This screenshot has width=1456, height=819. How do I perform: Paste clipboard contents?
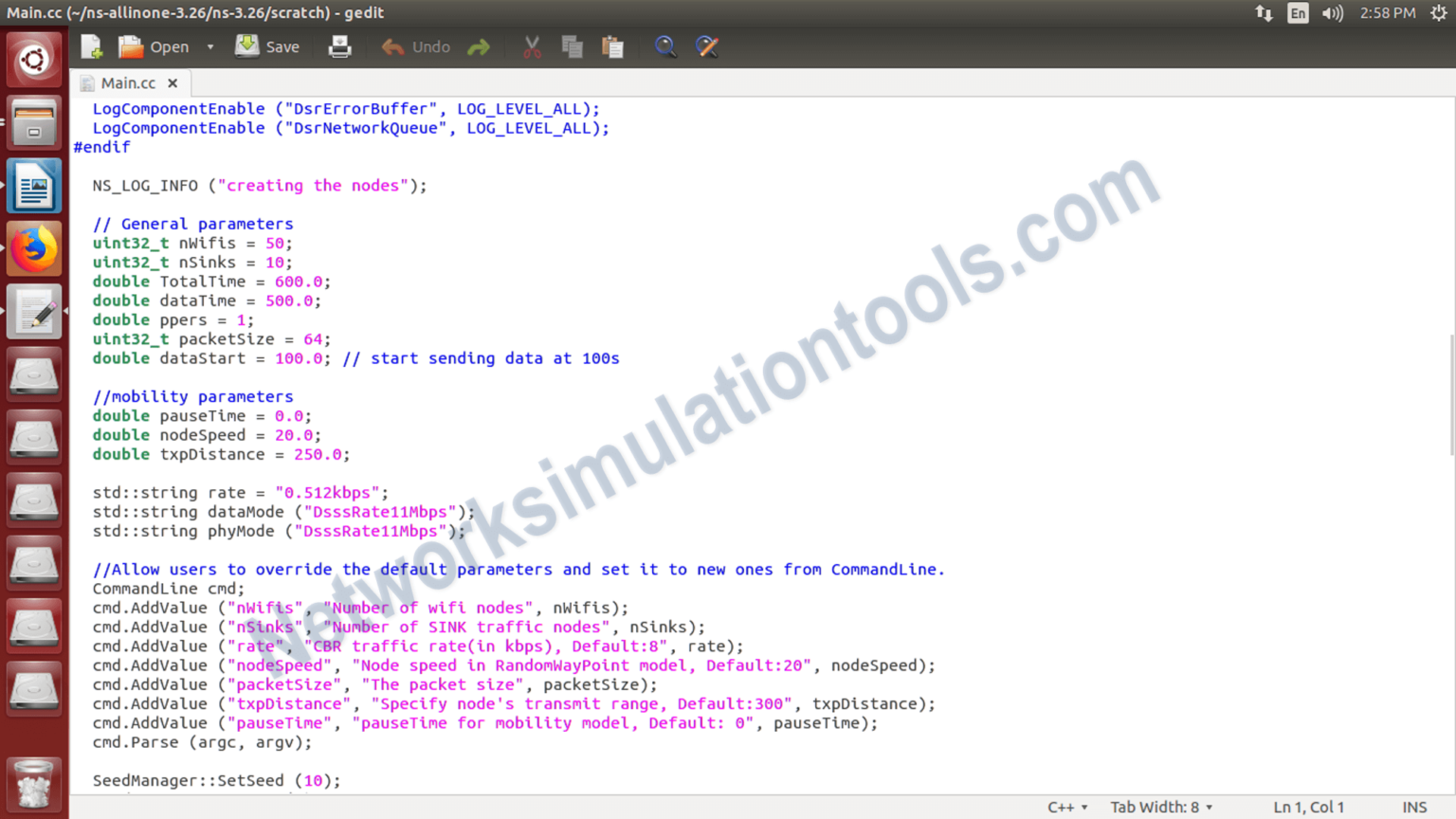612,45
